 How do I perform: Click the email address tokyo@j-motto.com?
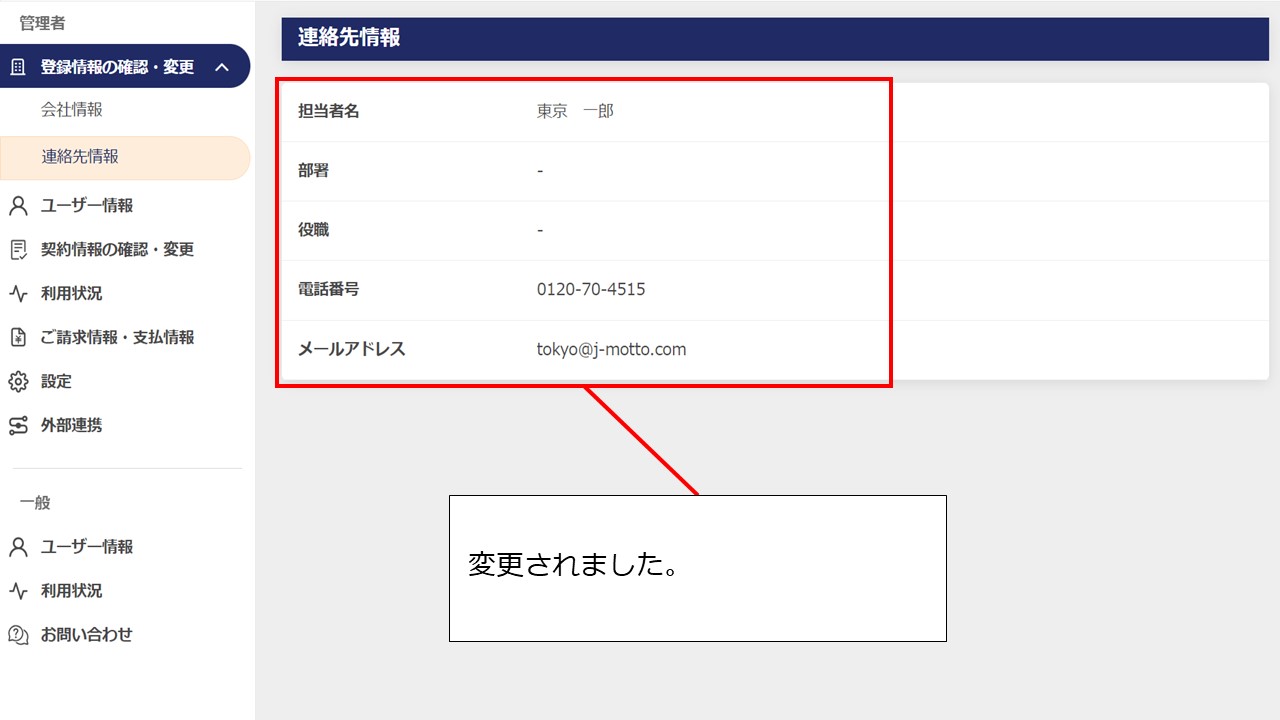610,349
